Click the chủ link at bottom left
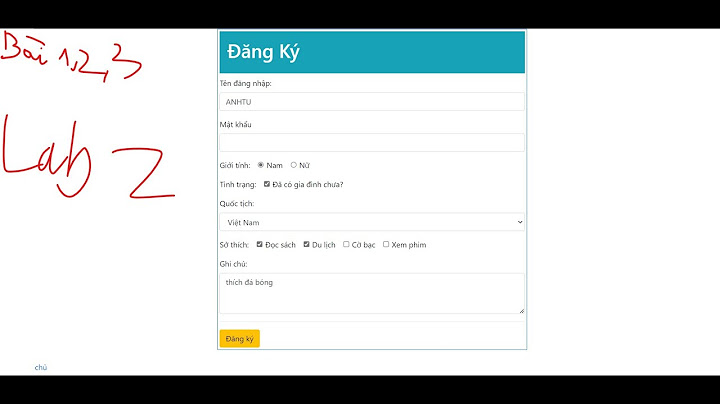Screen dimensions: 720x404 (41, 367)
